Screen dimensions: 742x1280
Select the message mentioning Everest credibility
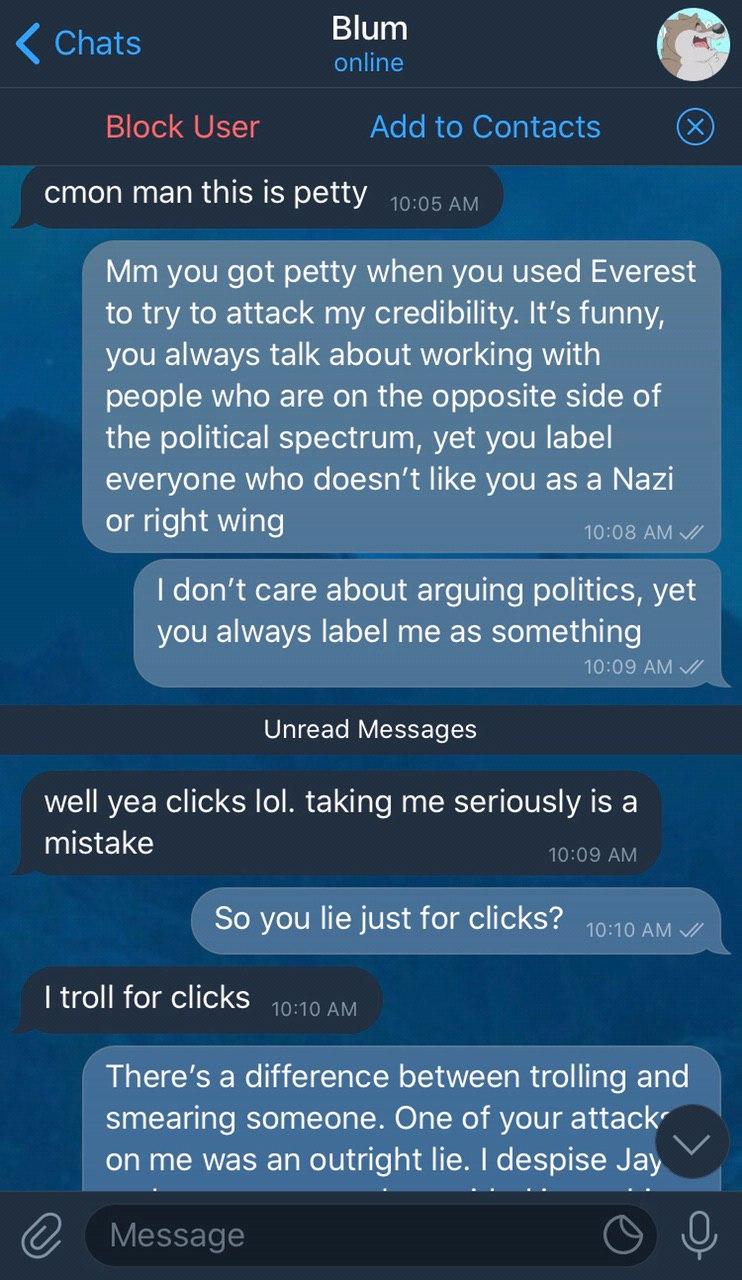[x=401, y=396]
